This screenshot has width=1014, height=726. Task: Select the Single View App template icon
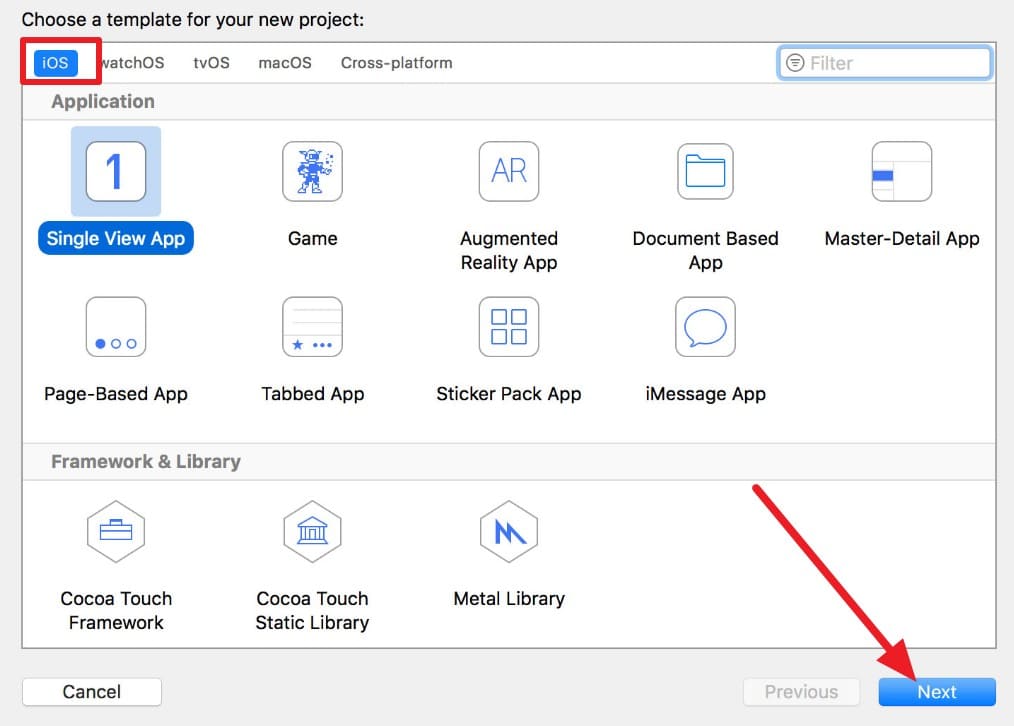(x=116, y=171)
